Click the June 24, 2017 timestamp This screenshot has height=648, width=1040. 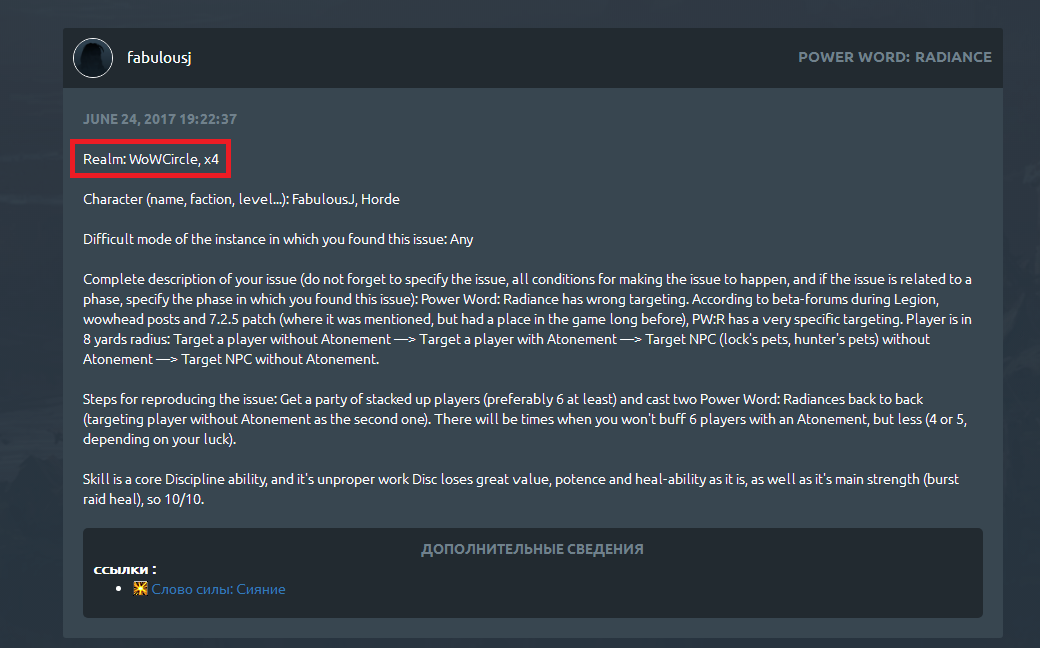click(x=160, y=119)
